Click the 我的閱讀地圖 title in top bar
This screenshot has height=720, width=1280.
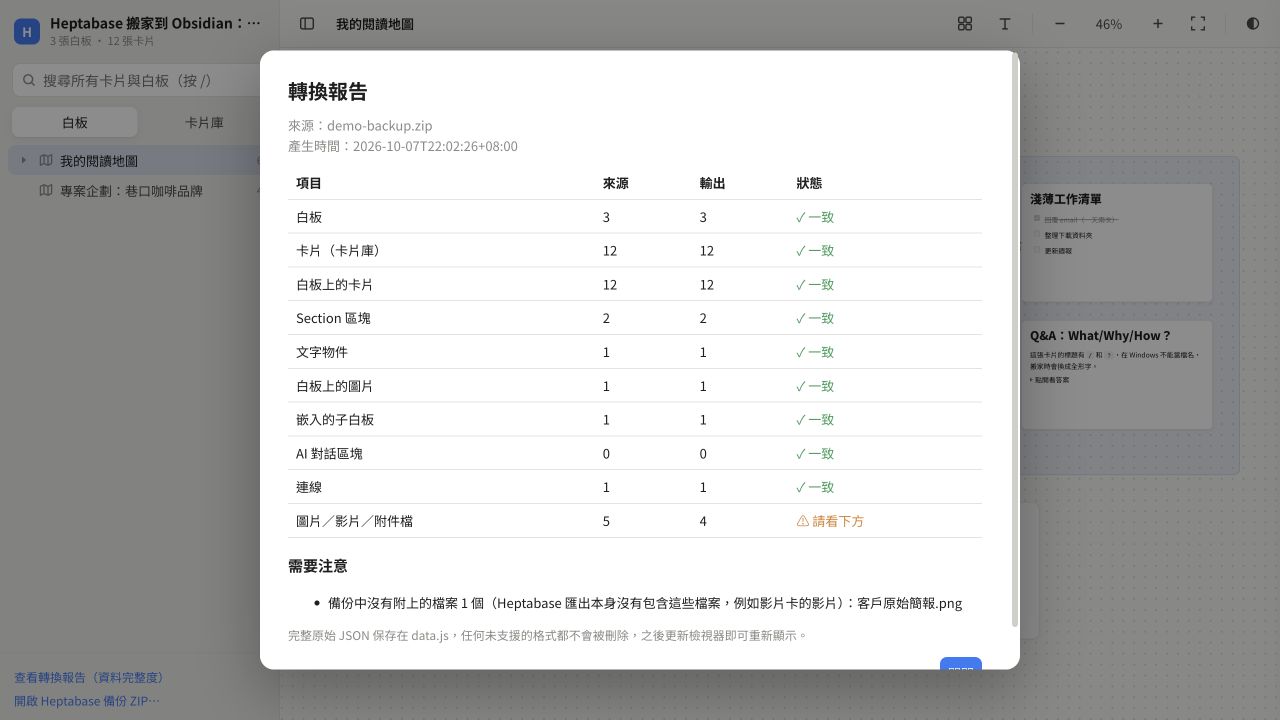375,24
